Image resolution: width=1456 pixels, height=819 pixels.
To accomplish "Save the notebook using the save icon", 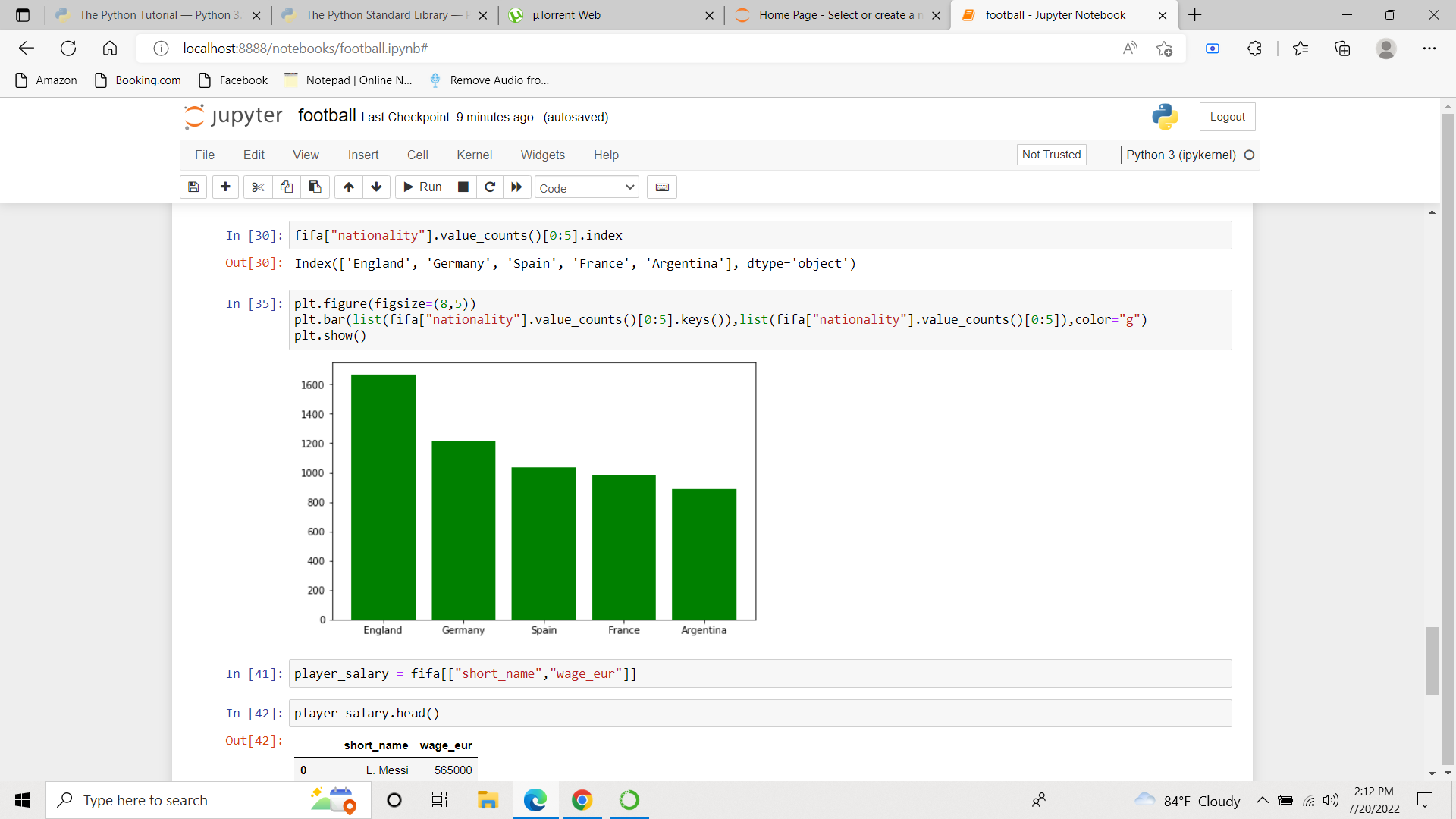I will coord(193,187).
